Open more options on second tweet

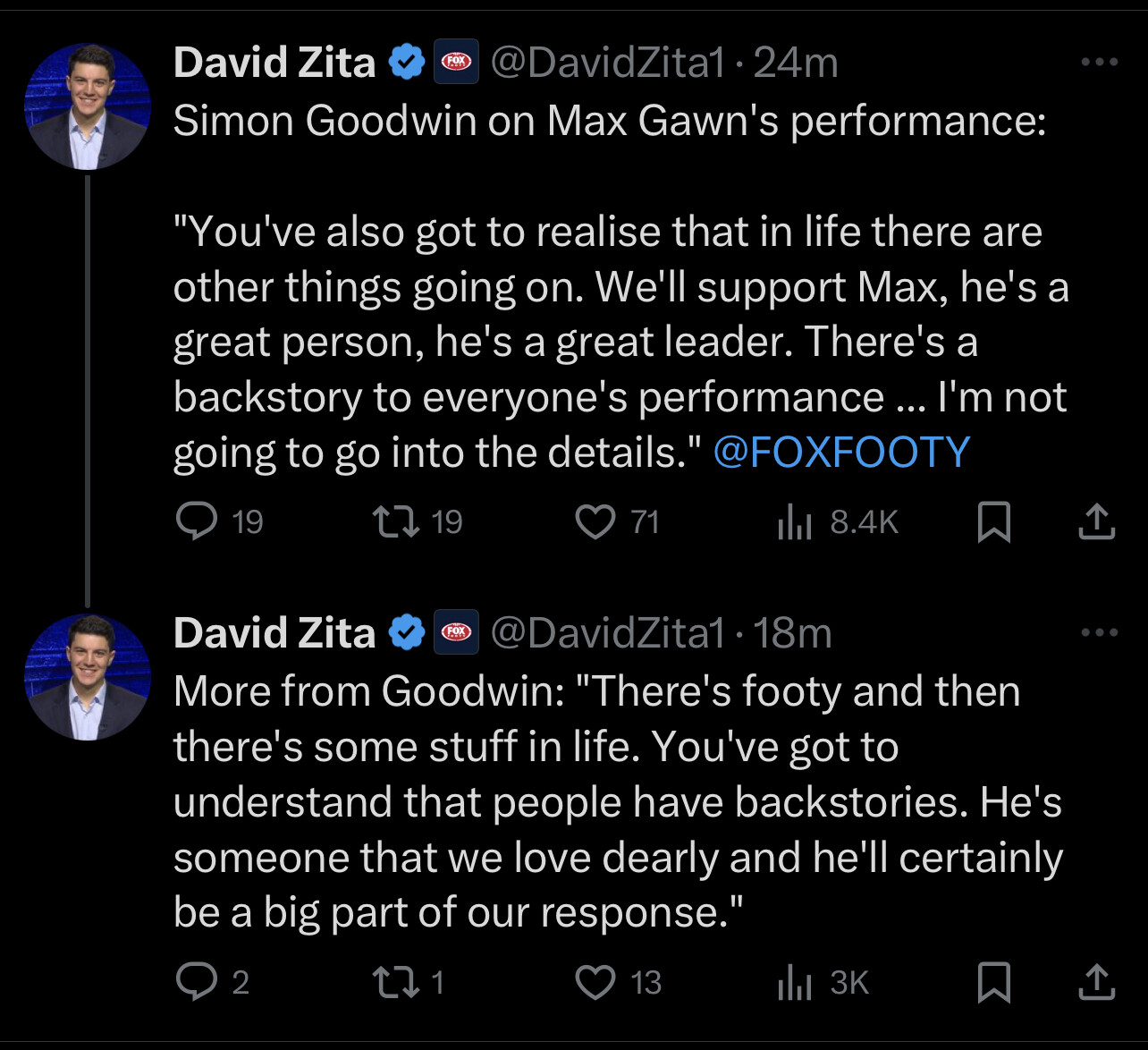point(1099,632)
